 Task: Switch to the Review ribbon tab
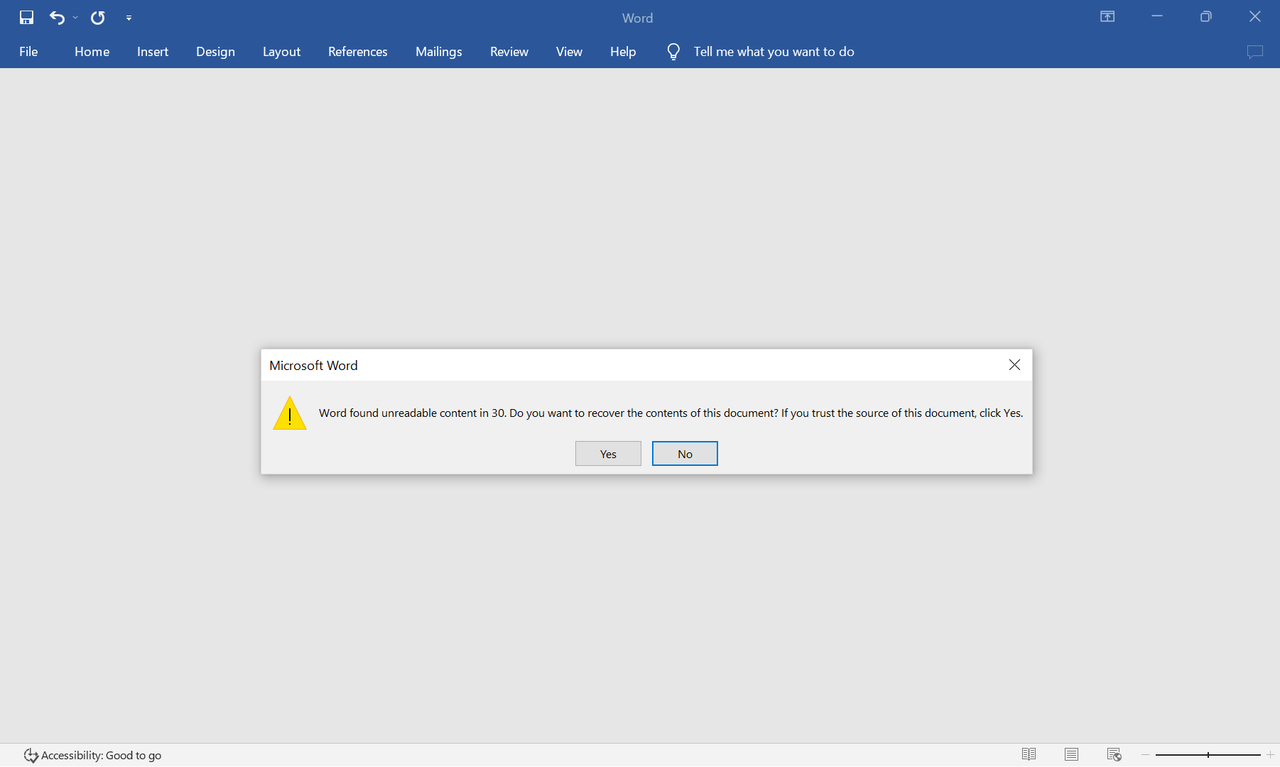[x=508, y=51]
